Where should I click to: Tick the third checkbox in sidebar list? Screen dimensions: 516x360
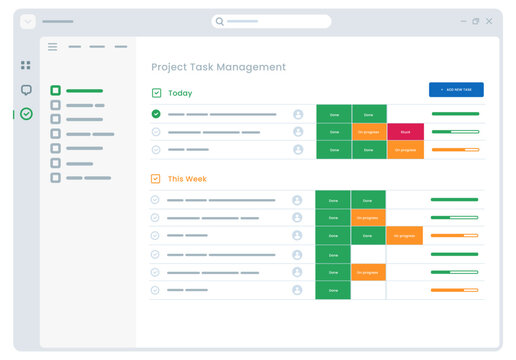click(x=56, y=119)
